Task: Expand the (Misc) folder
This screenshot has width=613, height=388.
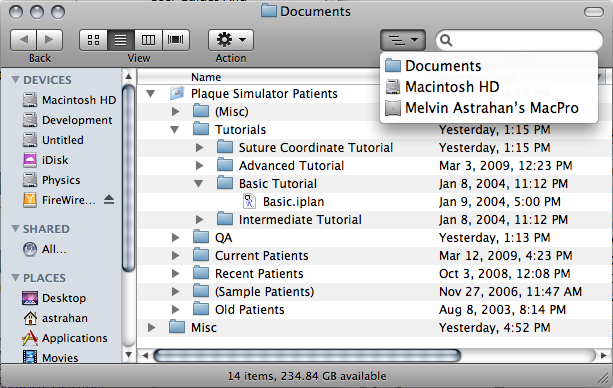Action: coord(176,111)
